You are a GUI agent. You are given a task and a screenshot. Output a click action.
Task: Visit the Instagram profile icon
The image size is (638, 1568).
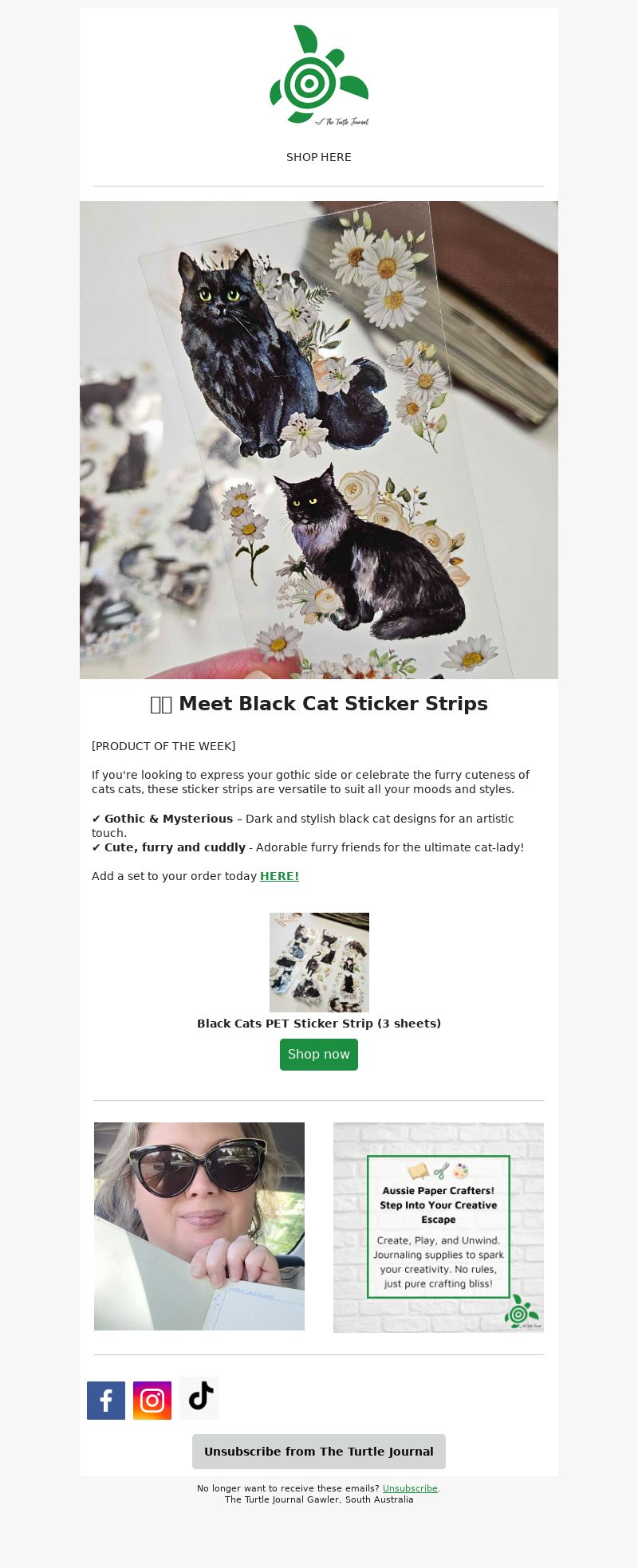[152, 1401]
